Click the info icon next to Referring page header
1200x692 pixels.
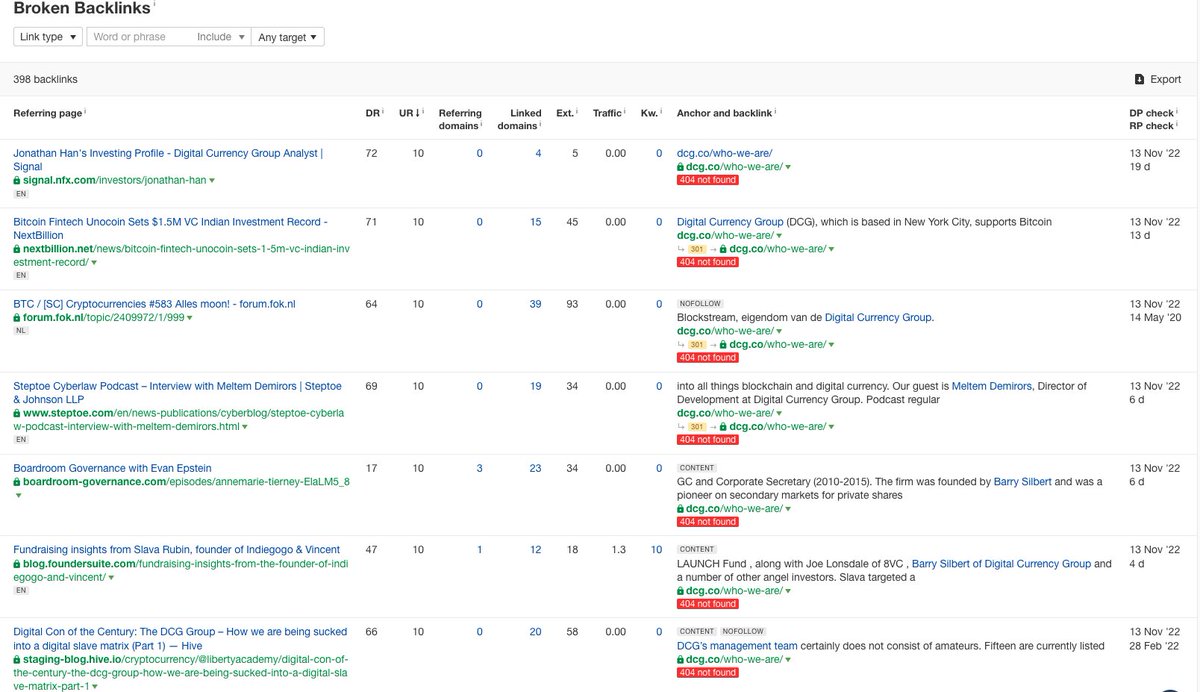(x=86, y=110)
